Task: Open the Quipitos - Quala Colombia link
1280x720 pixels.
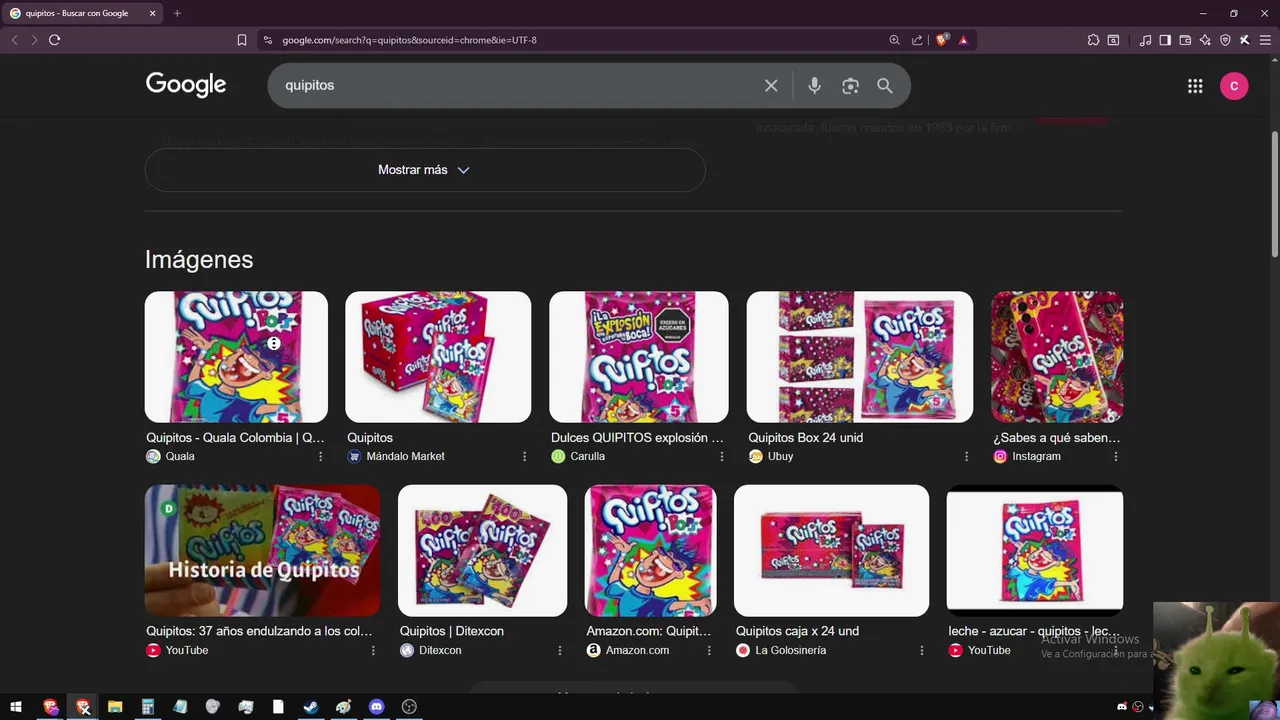Action: pyautogui.click(x=235, y=438)
